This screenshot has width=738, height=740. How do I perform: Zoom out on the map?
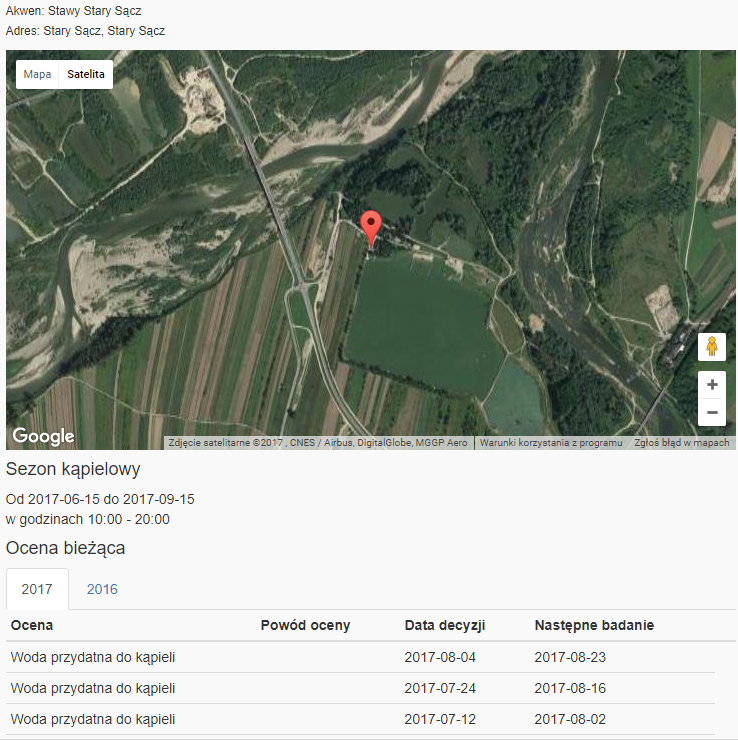712,412
